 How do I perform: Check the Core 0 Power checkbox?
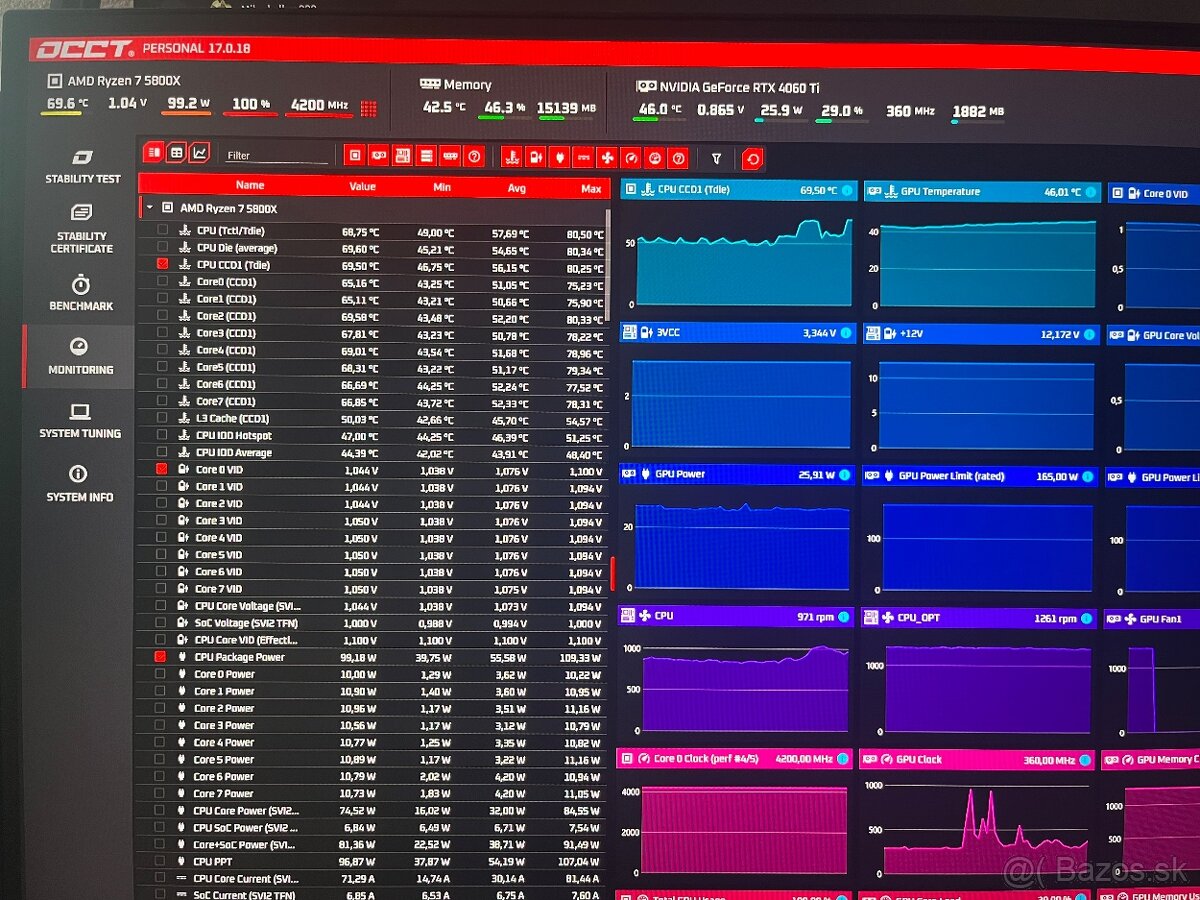(x=160, y=674)
